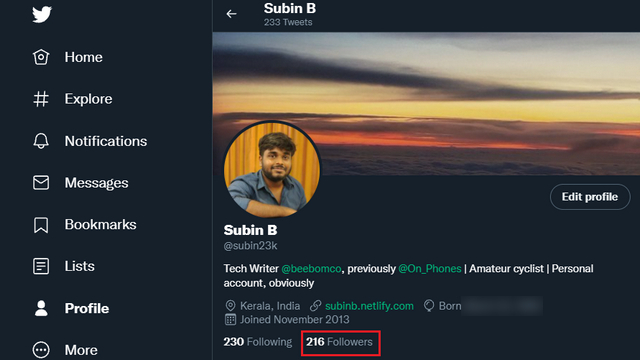Open the 216 Followers list
Screen dimensions: 640x360
click(x=340, y=342)
